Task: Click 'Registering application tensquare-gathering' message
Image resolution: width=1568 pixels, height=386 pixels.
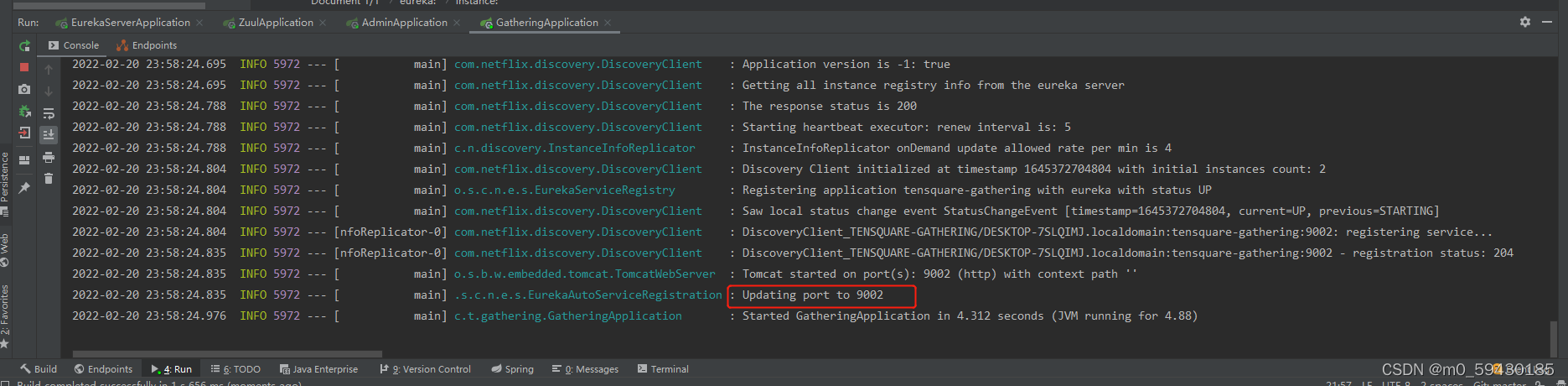Action: pos(977,190)
